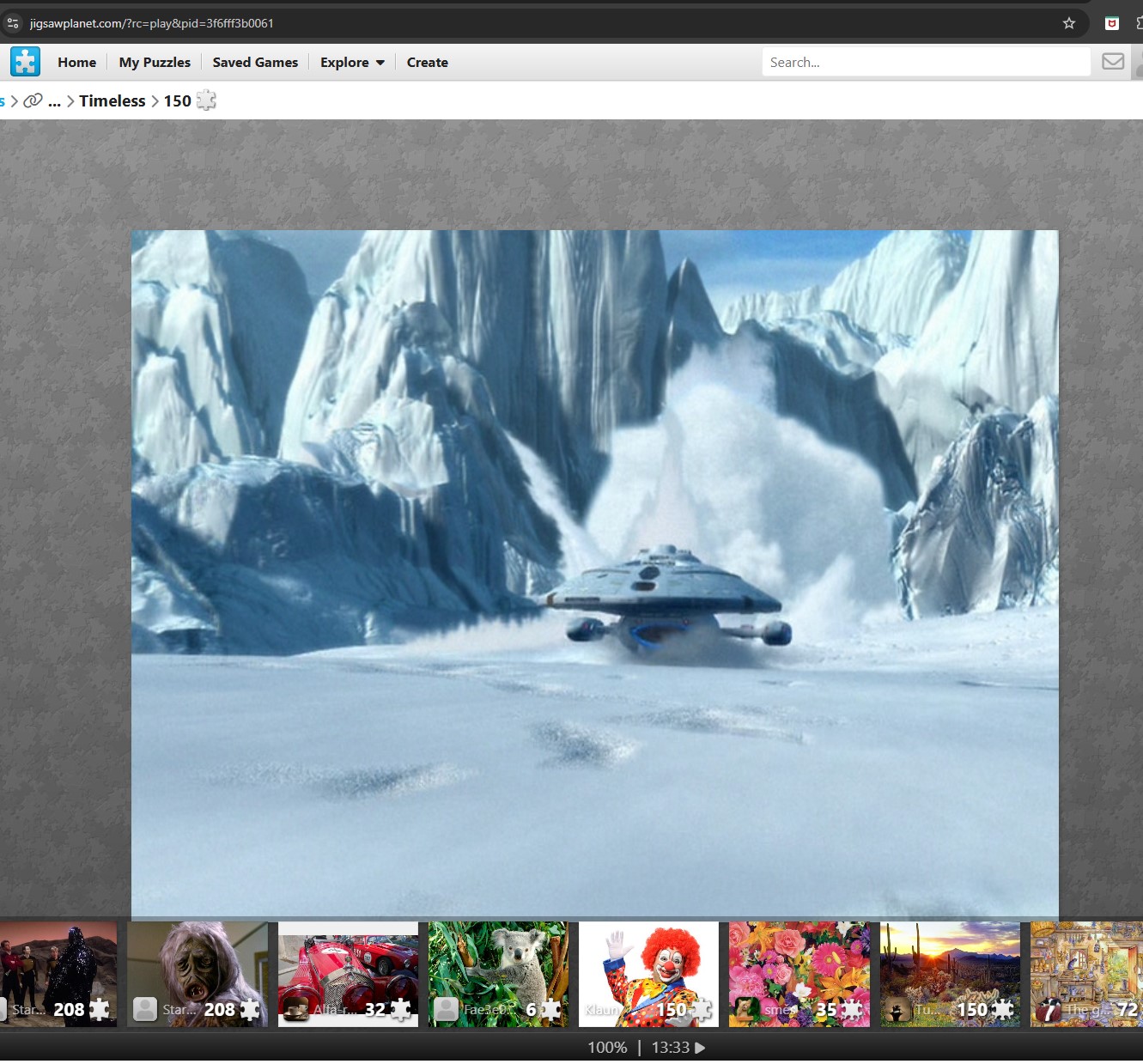Screen dimensions: 1143x1064
Task: Open the alien face 208-piece puzzle thumbnail
Action: 198,974
